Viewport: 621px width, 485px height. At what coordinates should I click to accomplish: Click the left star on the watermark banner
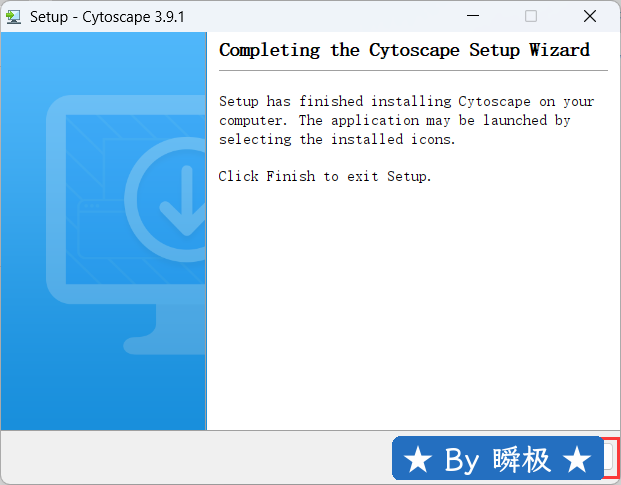pos(419,460)
